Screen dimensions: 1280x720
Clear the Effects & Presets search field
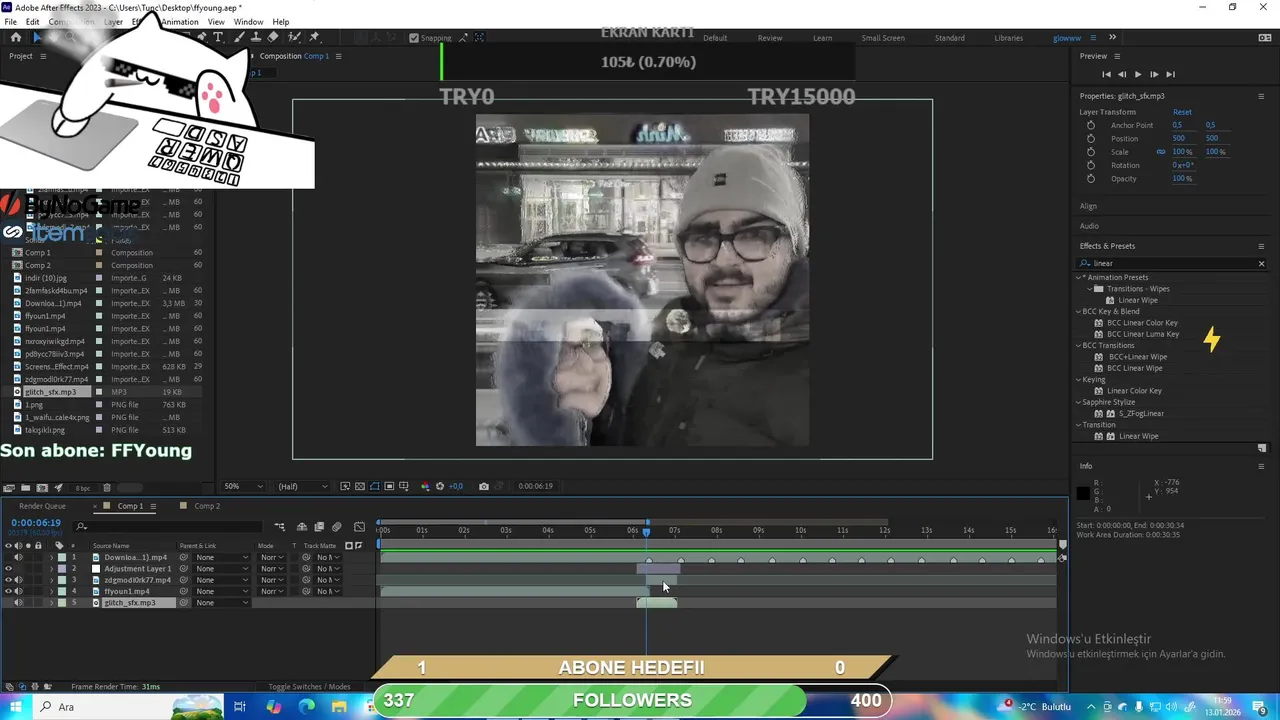point(1261,263)
